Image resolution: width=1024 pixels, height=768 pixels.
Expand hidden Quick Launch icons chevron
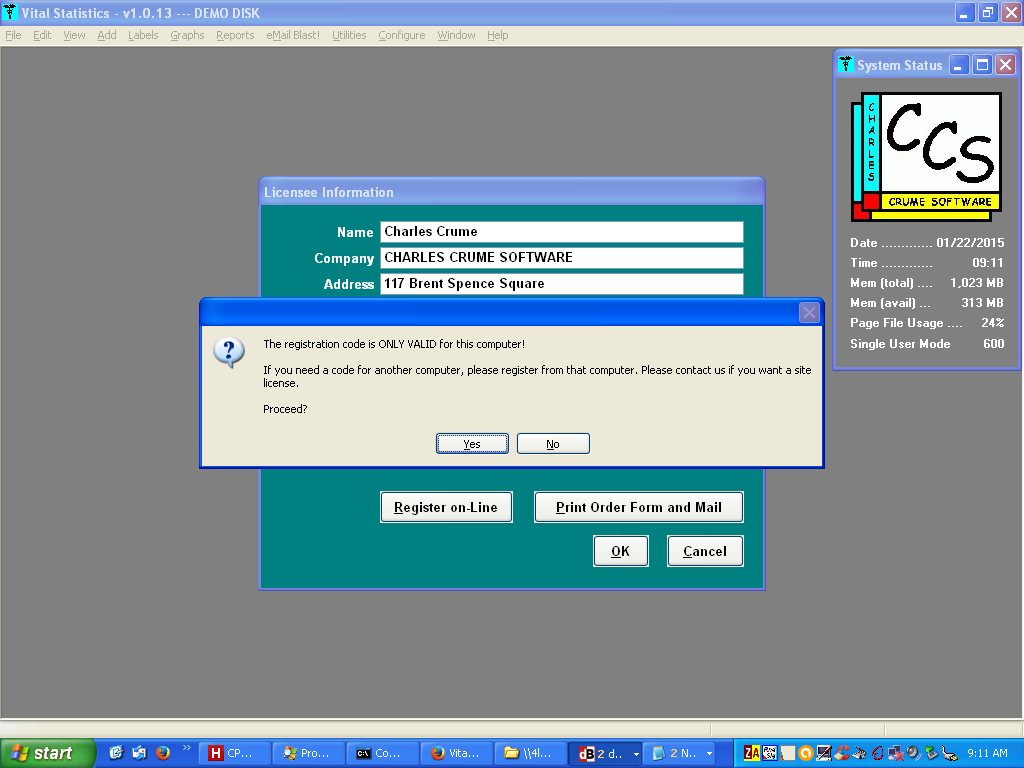point(186,748)
